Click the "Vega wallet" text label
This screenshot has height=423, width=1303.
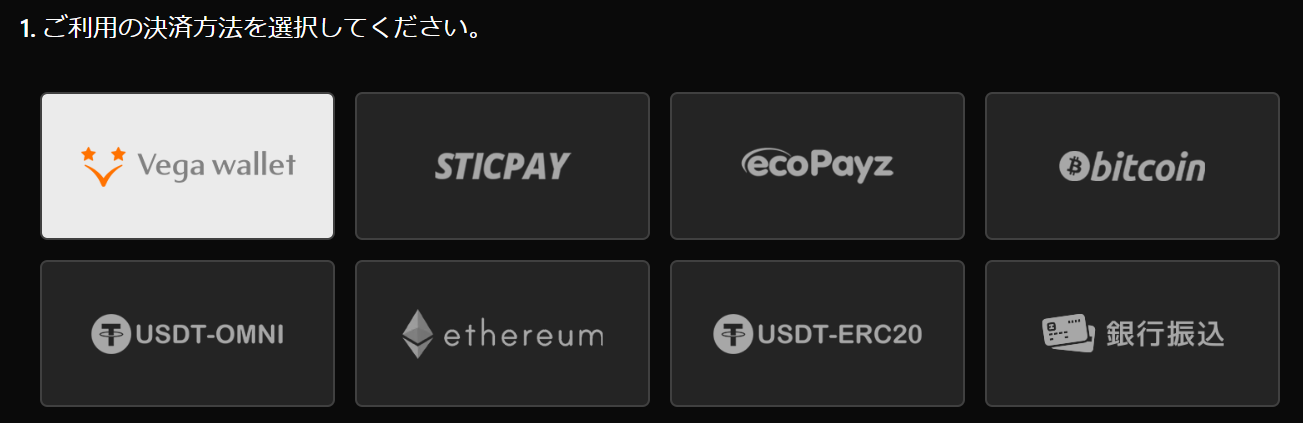[x=216, y=164]
